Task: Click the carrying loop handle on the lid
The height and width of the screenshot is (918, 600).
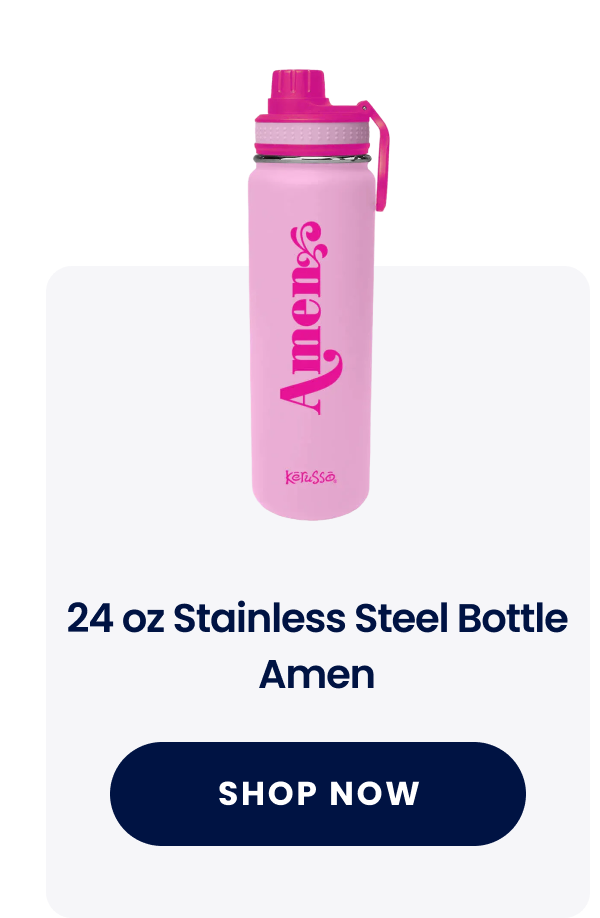Action: [x=376, y=156]
